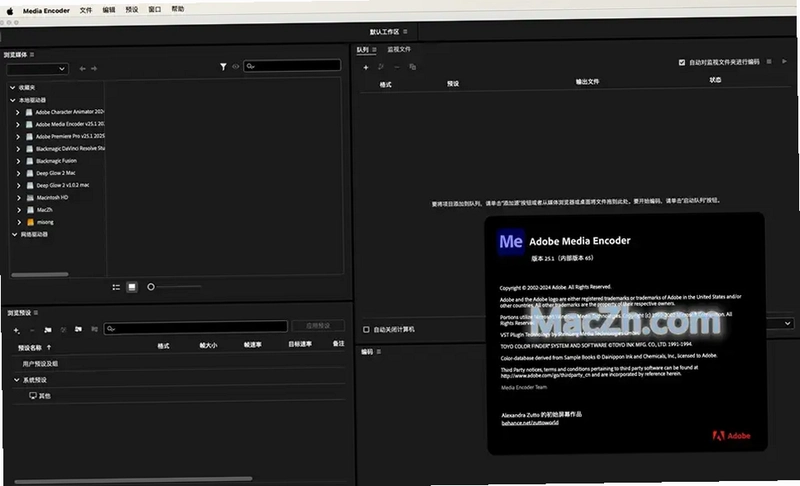Collapse the 本地驱动器 tree section
This screenshot has width=800, height=486.
[x=13, y=100]
